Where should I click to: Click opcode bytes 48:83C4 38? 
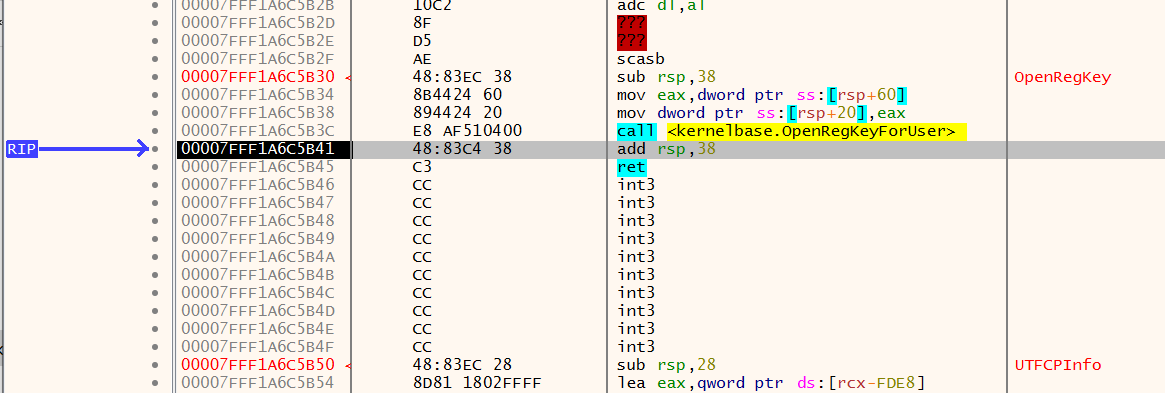tap(462, 149)
